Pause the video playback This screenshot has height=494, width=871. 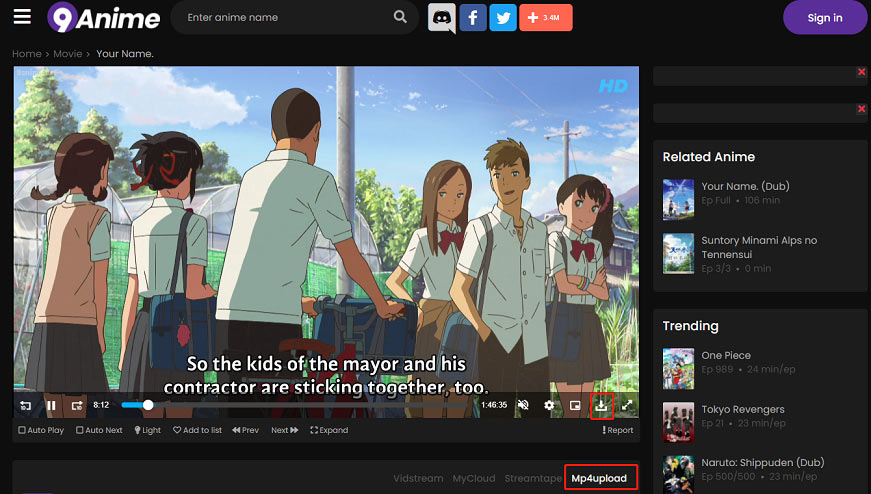pos(51,406)
